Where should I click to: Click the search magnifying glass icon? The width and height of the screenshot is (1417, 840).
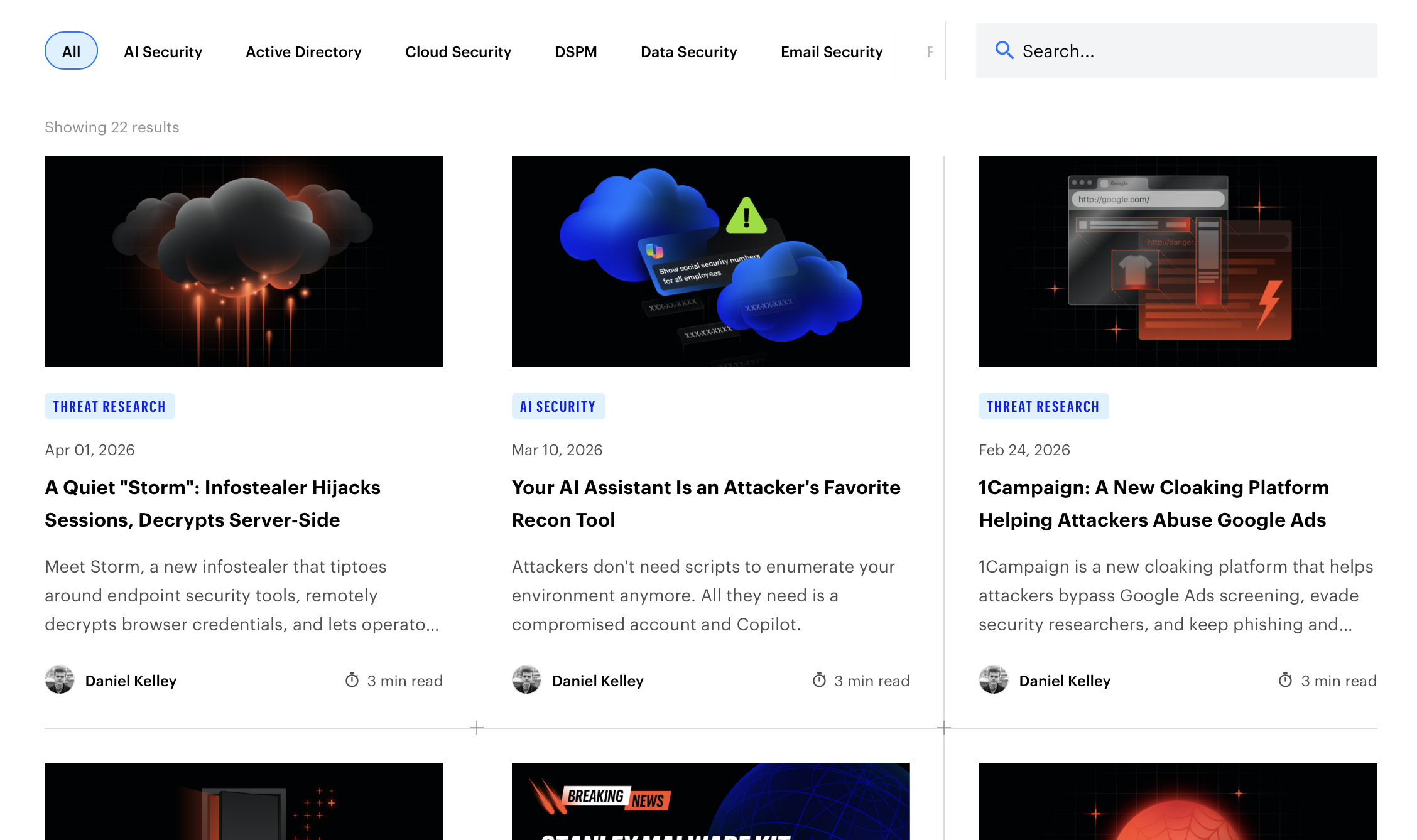1004,50
